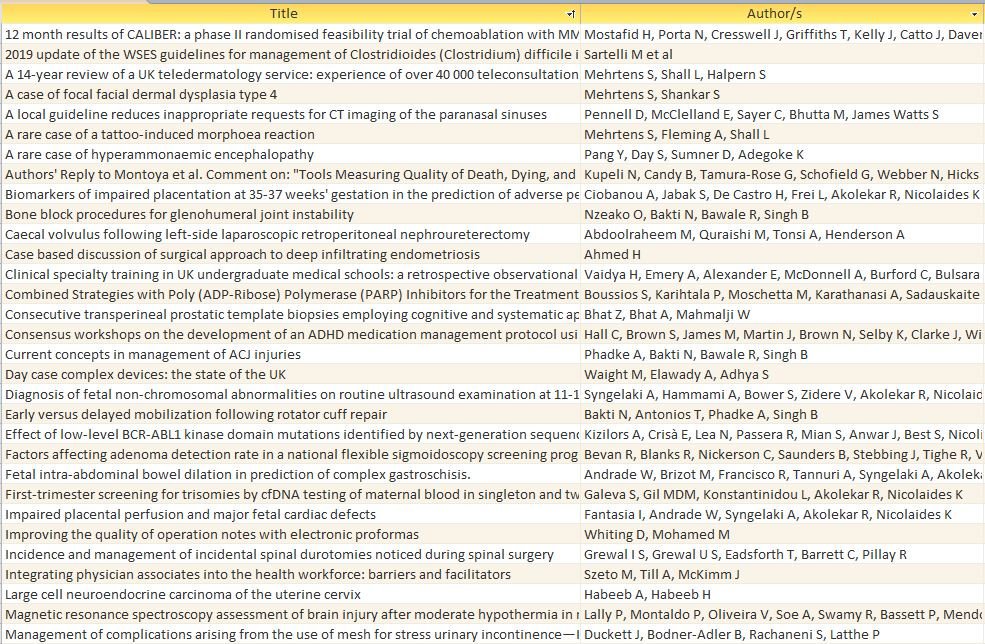Screen dimensions: 985x644
Task: Select 'Fetal intra-abdominal bowel dilation' title cell
Action: pos(291,475)
